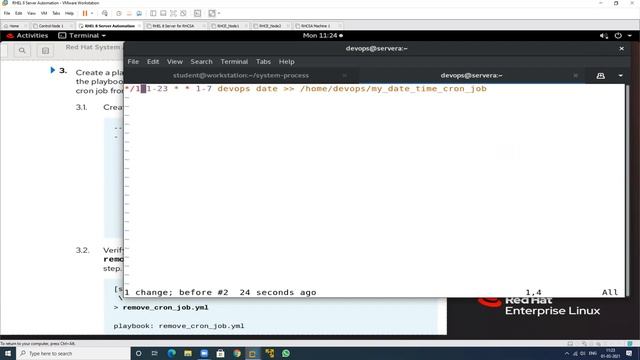Open Google Chrome from the taskbar
The height and width of the screenshot is (360, 640).
tap(237, 353)
